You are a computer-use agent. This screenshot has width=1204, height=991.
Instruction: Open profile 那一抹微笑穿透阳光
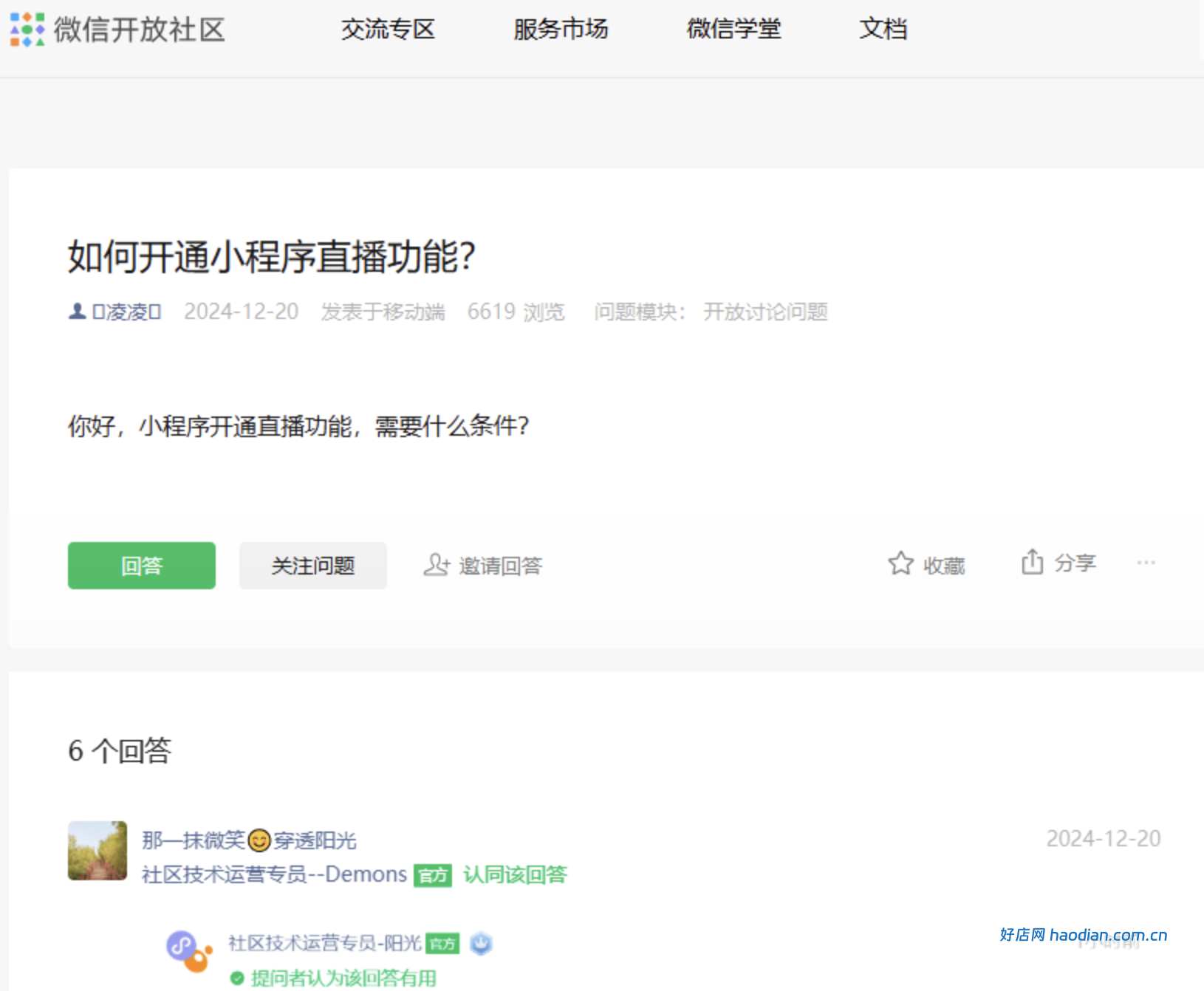click(x=249, y=840)
